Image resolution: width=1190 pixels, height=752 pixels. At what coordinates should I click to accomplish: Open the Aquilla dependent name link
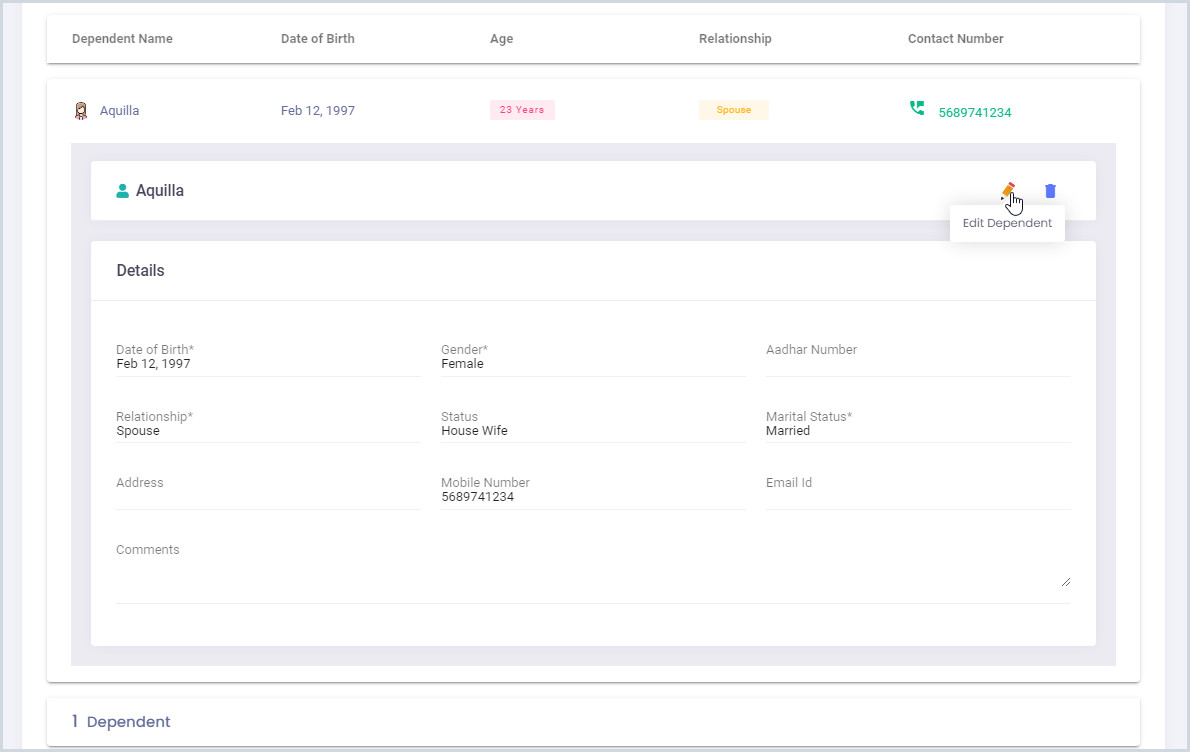(x=119, y=111)
